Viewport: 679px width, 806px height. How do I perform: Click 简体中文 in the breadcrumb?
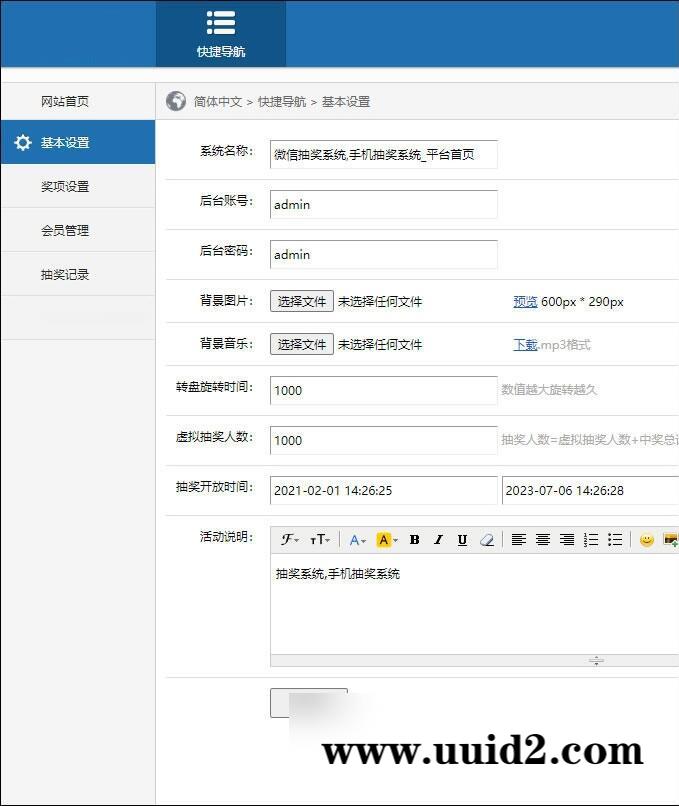[x=217, y=102]
